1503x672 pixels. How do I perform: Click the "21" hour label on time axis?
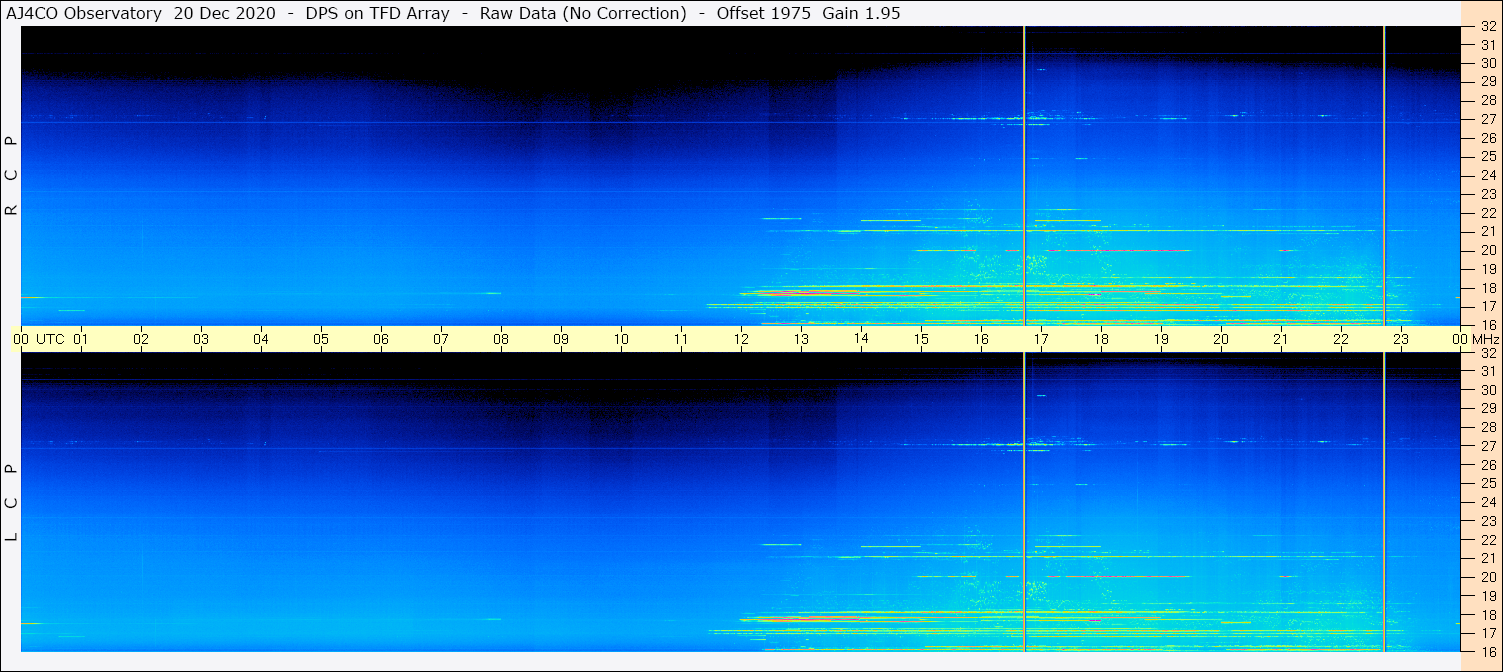click(1281, 339)
